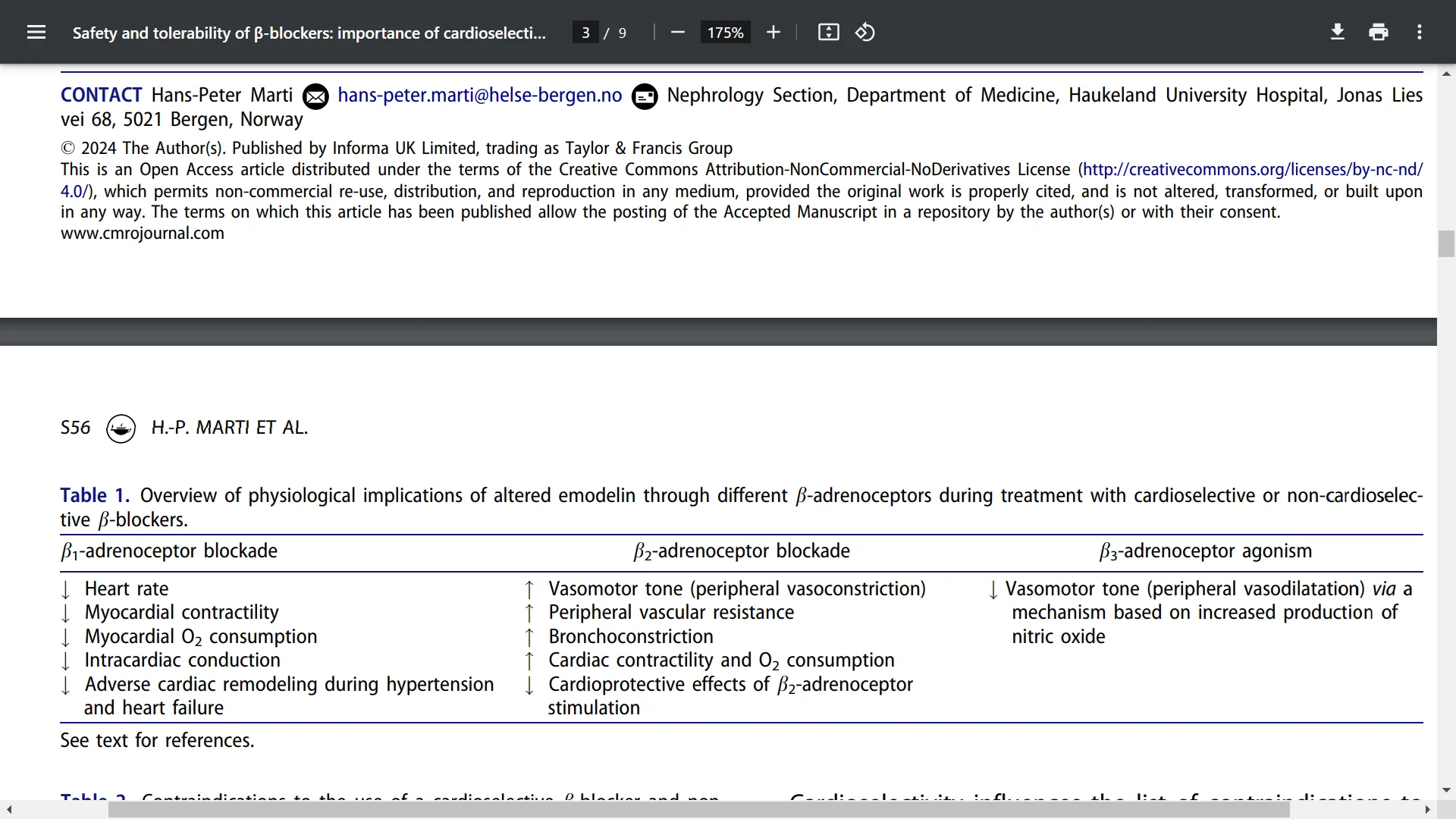Click the horizontal scrollbar thumb
This screenshot has height=819, width=1456.
tap(698, 810)
